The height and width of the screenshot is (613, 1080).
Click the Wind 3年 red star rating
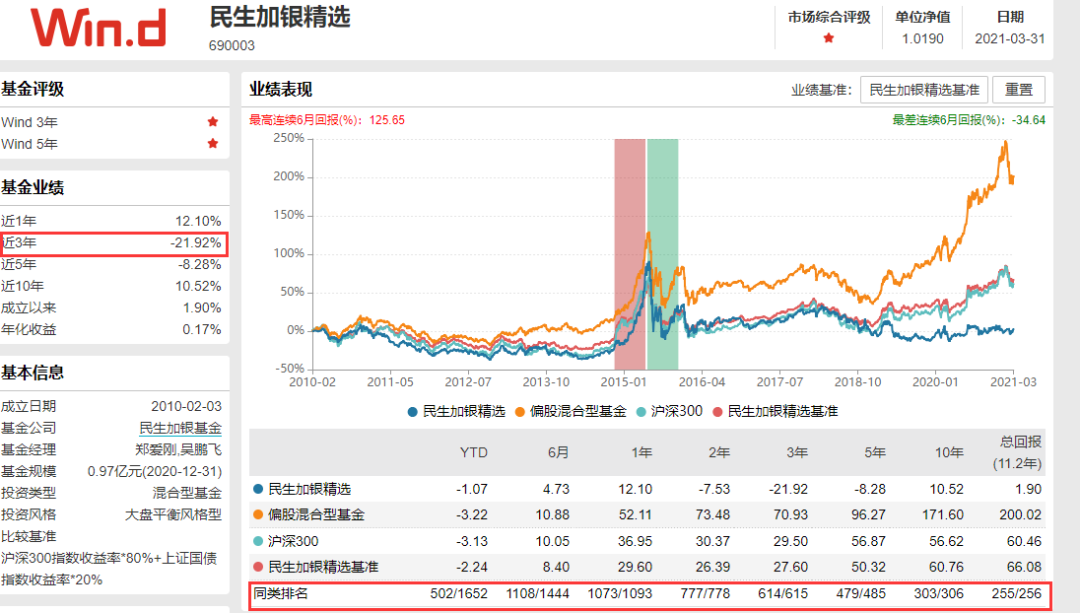point(213,122)
